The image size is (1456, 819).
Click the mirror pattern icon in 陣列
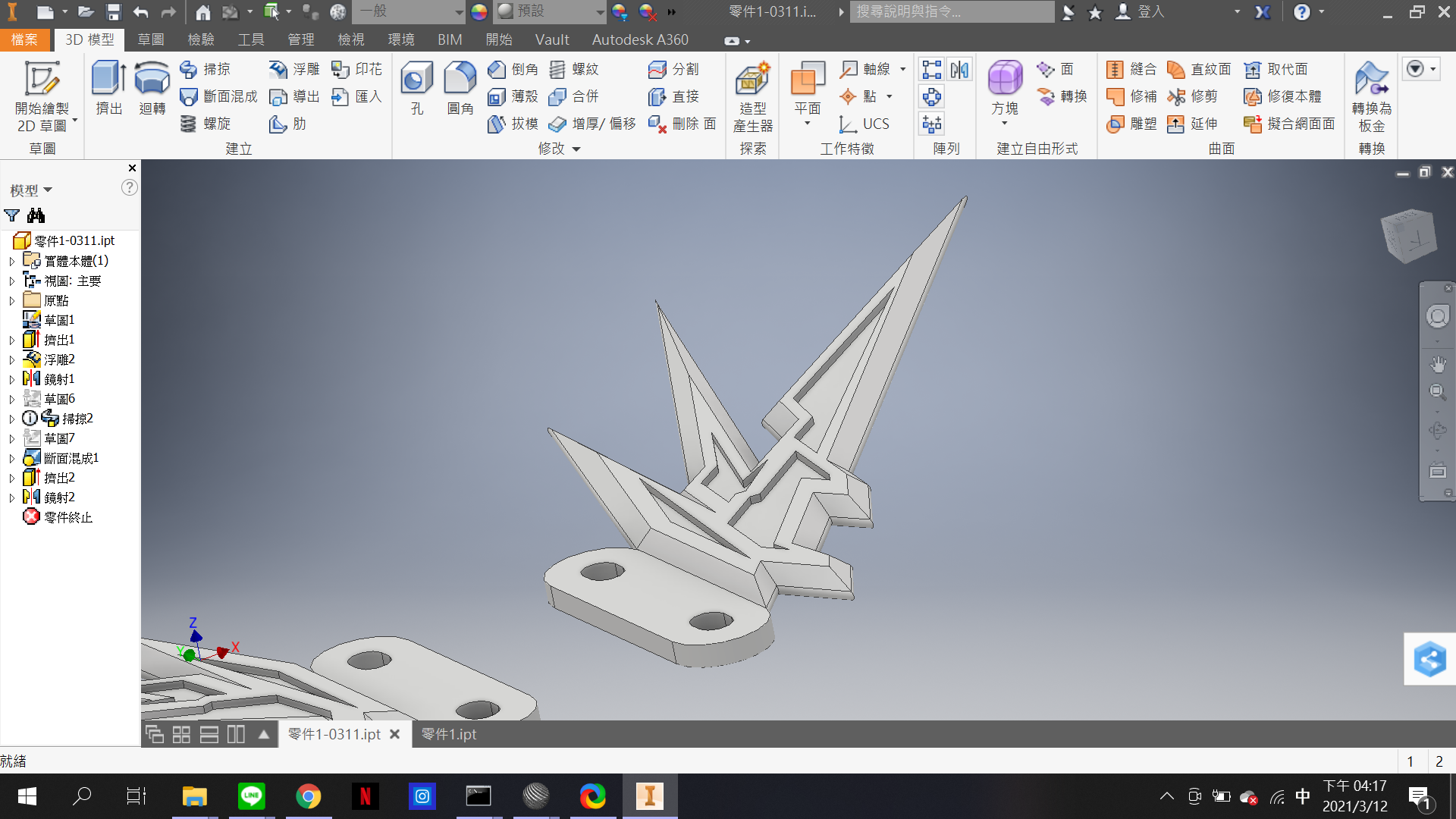pyautogui.click(x=960, y=70)
